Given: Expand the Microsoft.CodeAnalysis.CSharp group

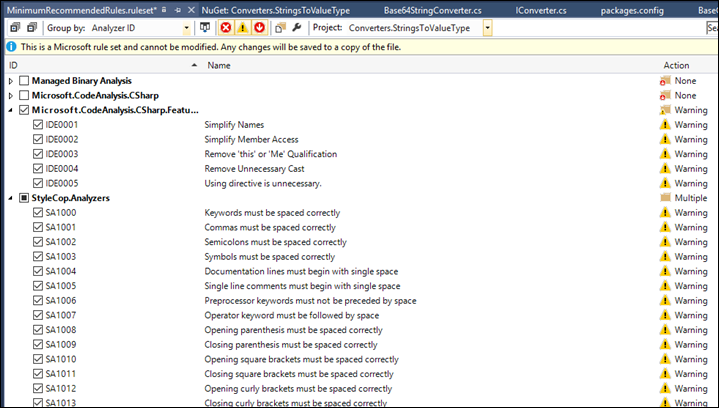Looking at the screenshot, I should tap(11, 96).
